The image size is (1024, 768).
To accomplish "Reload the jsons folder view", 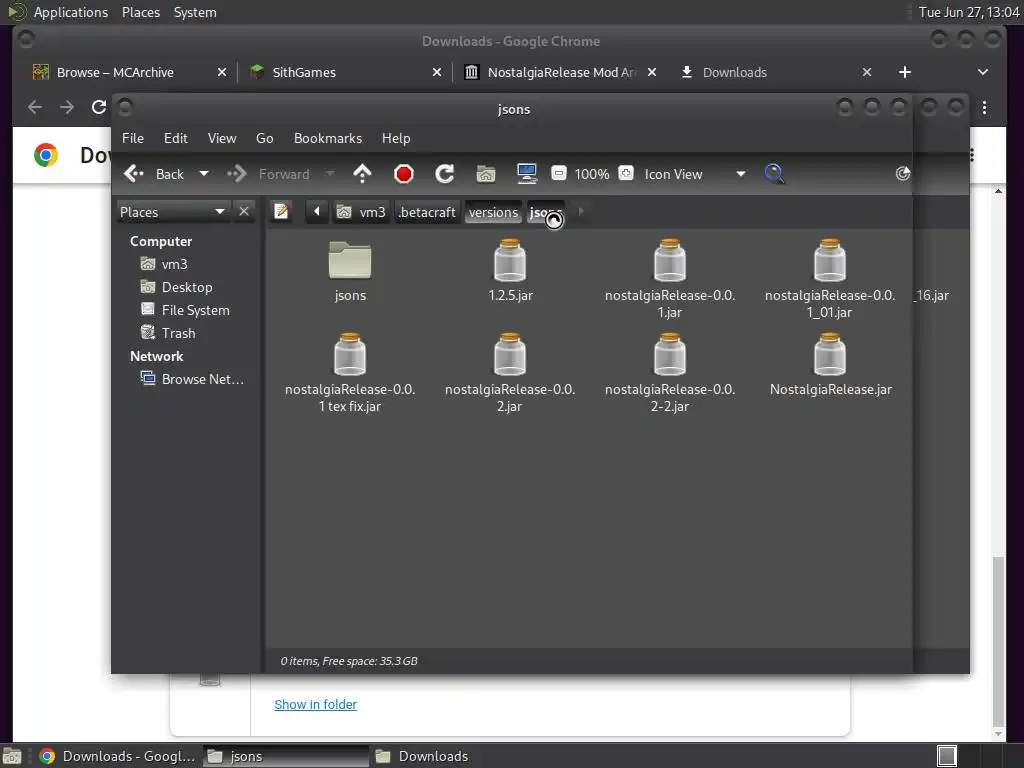I will click(445, 174).
